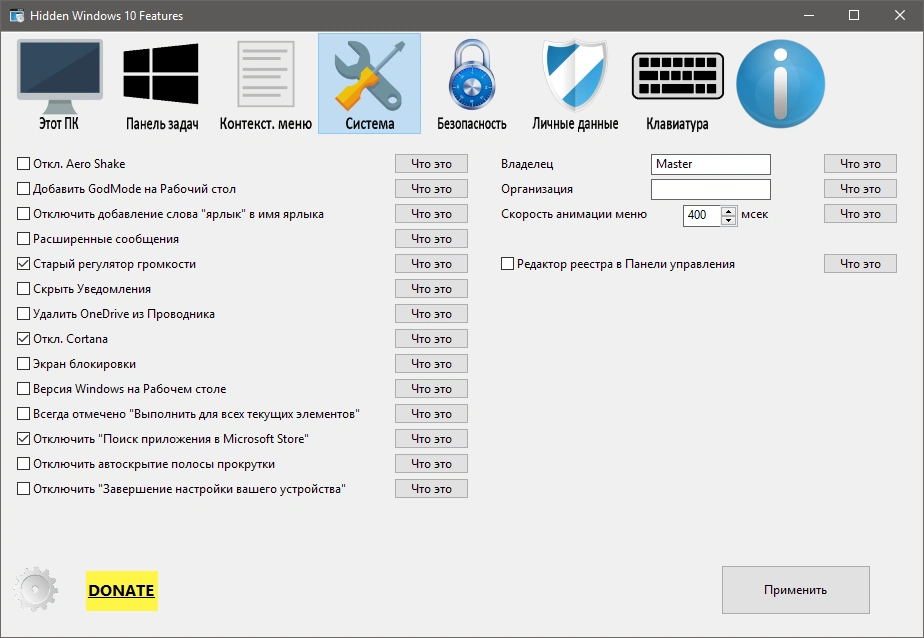Check Отключить автоскрытие полосы прокрутки
Viewport: 924px width, 638px height.
coord(24,464)
